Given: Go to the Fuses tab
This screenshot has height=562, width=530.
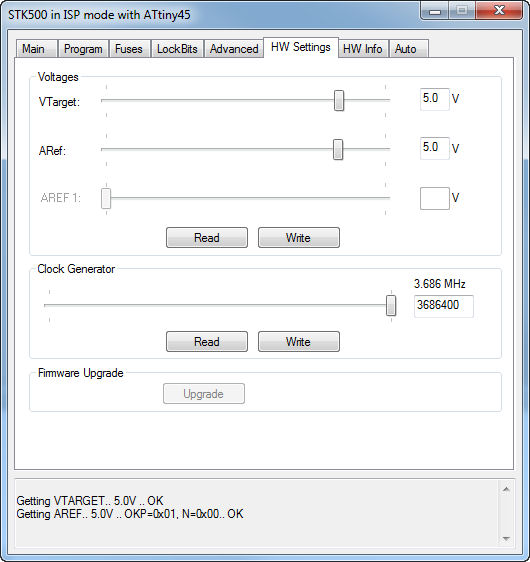Looking at the screenshot, I should (x=129, y=49).
